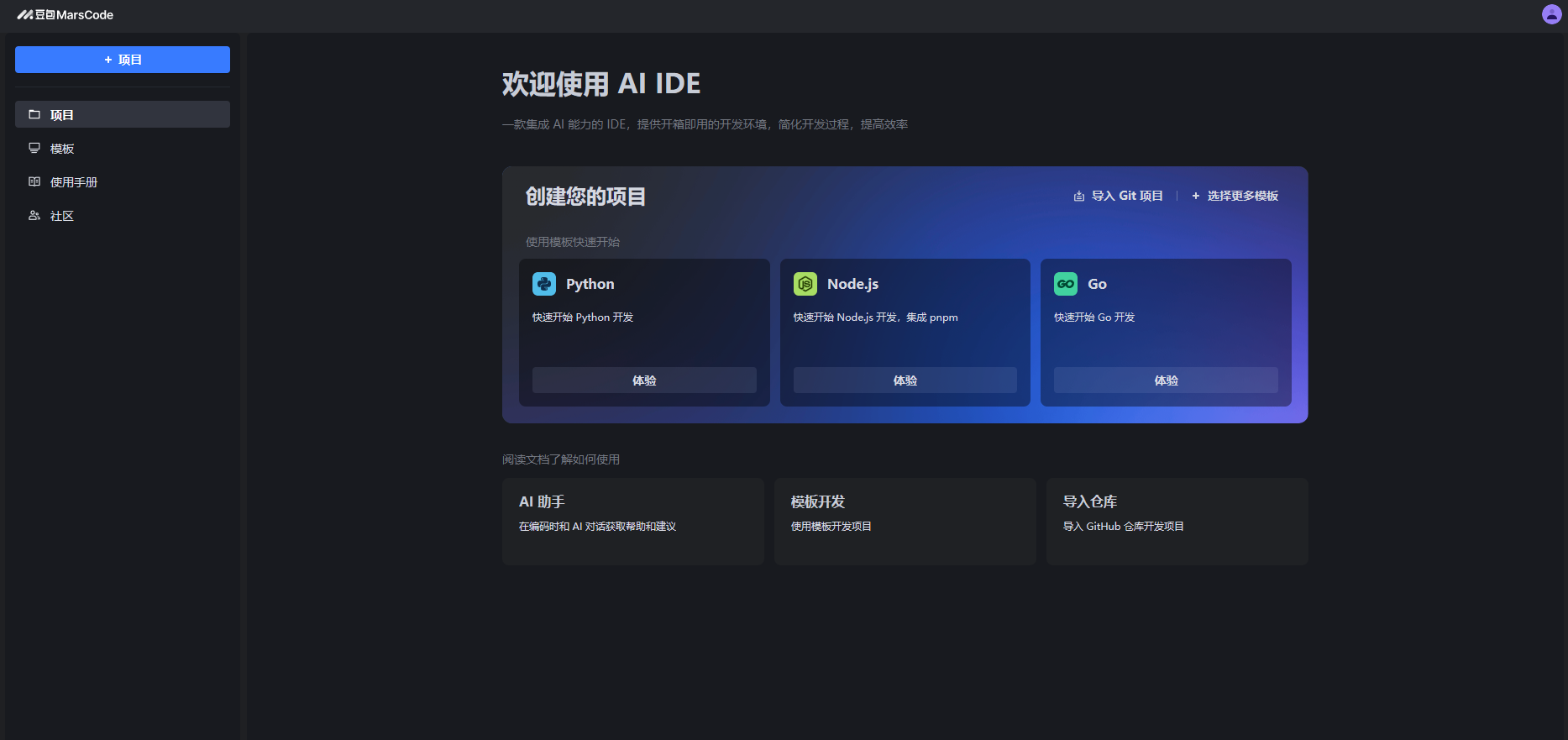Click text 快速开始 Go 开发
Screen dimensions: 1568x740
pyautogui.click(x=1094, y=318)
